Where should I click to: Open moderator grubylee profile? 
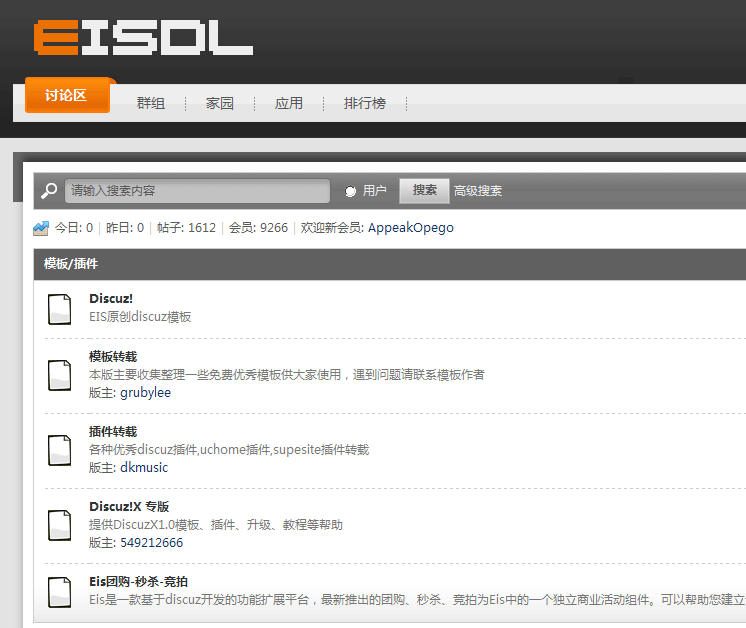146,393
